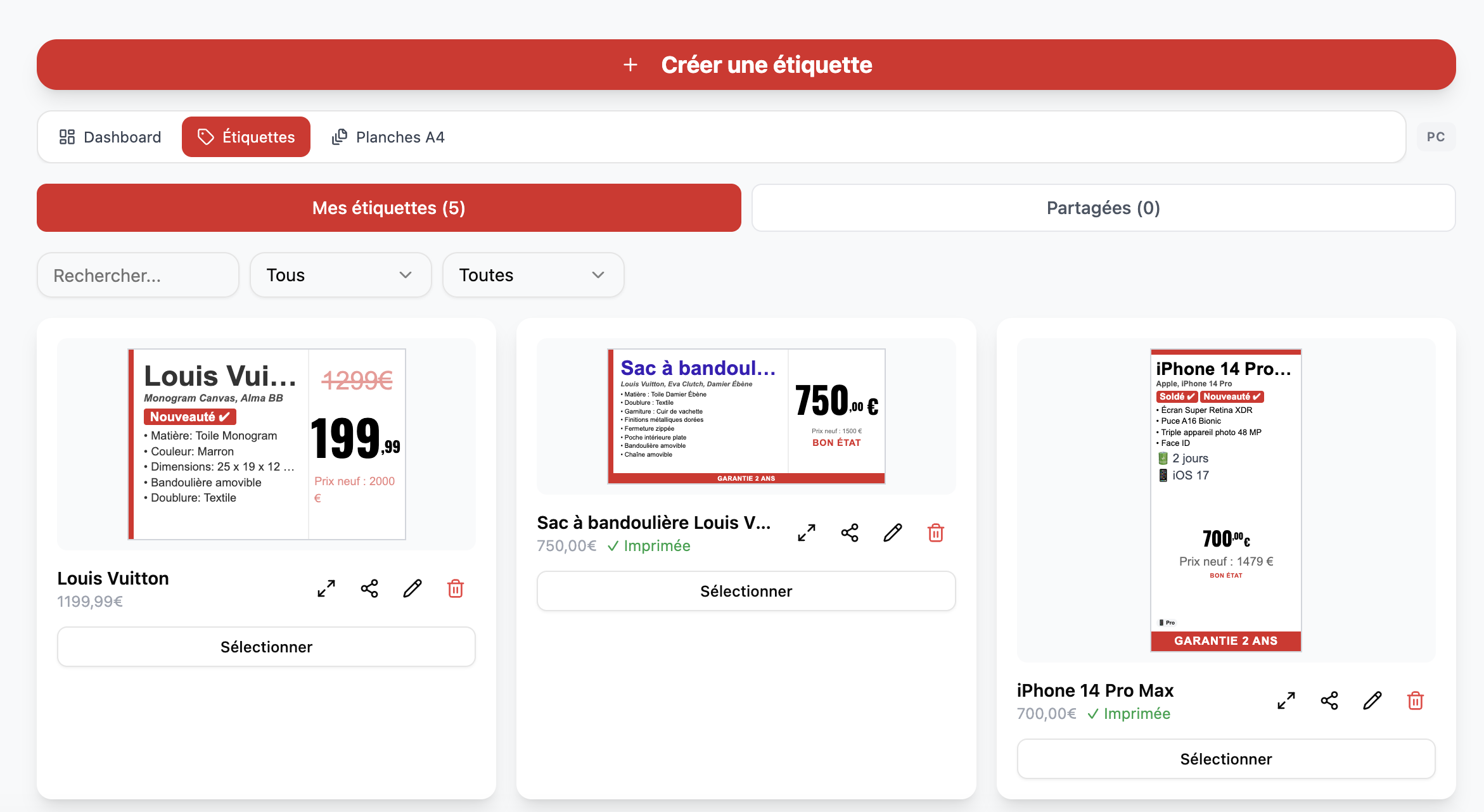The image size is (1484, 812).
Task: Share the iPhone 14 Pro Max label
Action: (x=1329, y=701)
